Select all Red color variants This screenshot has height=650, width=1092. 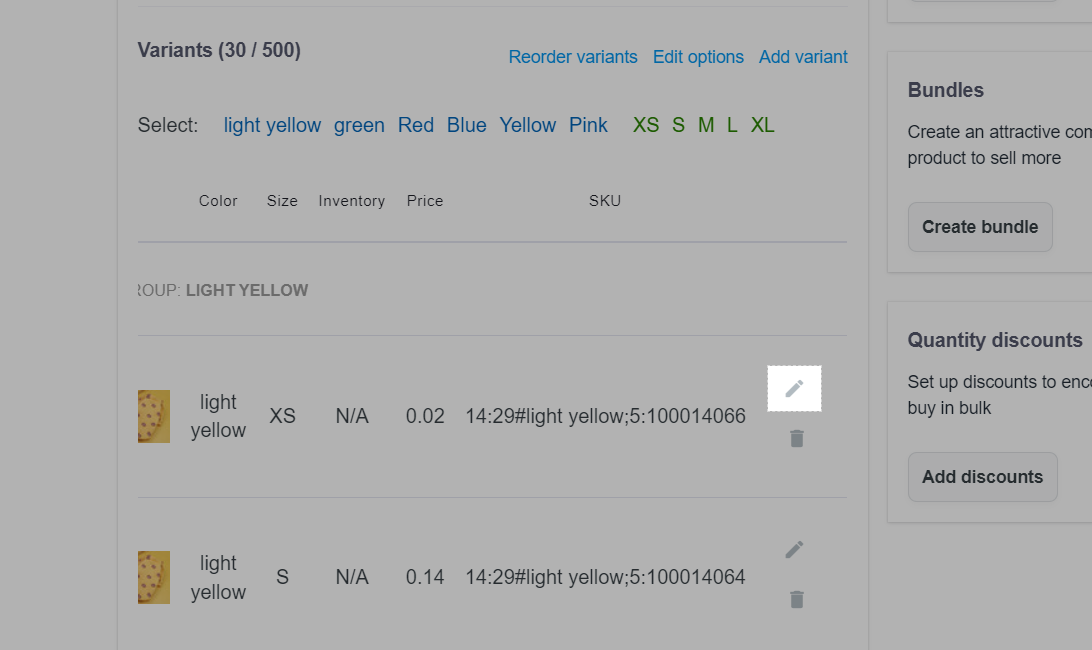point(415,125)
